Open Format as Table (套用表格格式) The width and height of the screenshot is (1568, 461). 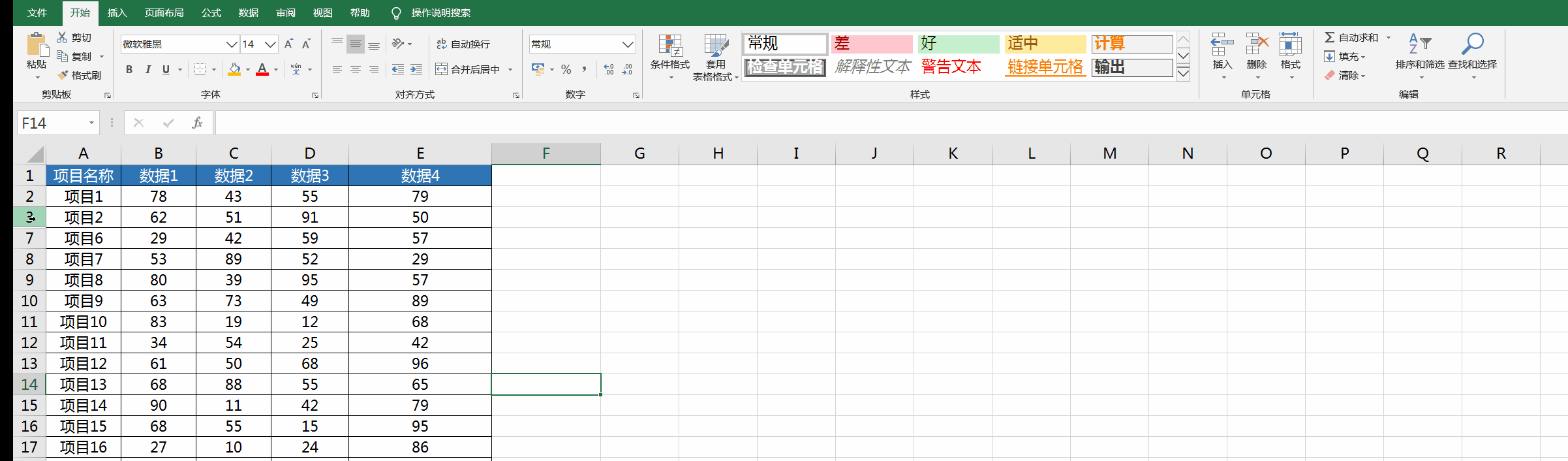(716, 57)
